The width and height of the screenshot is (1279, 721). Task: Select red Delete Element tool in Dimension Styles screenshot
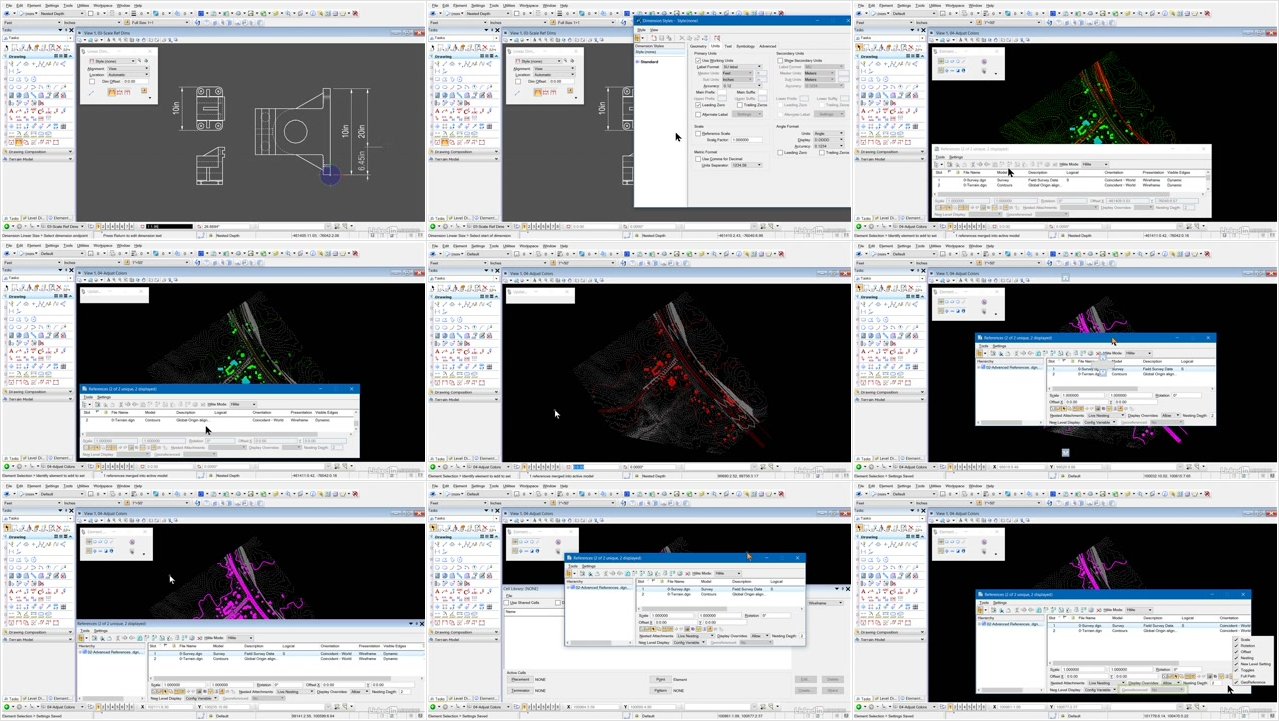[485, 48]
